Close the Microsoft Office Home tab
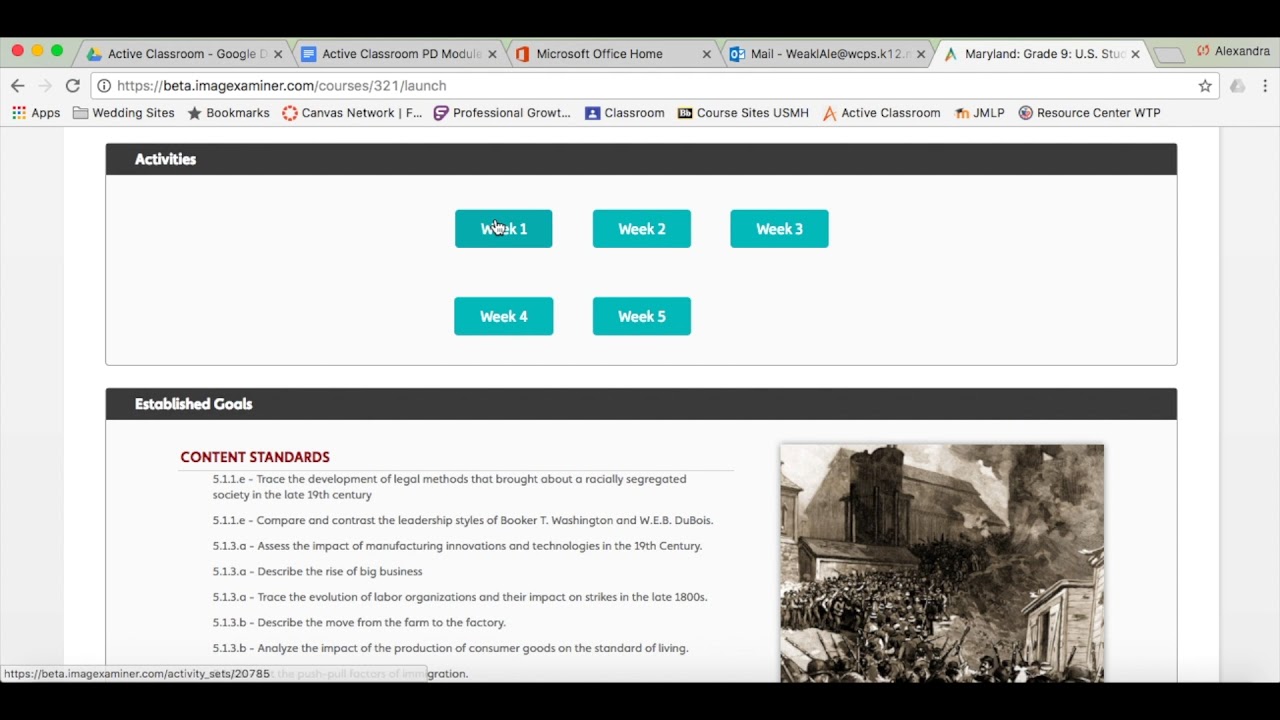This screenshot has width=1280, height=720. (707, 54)
